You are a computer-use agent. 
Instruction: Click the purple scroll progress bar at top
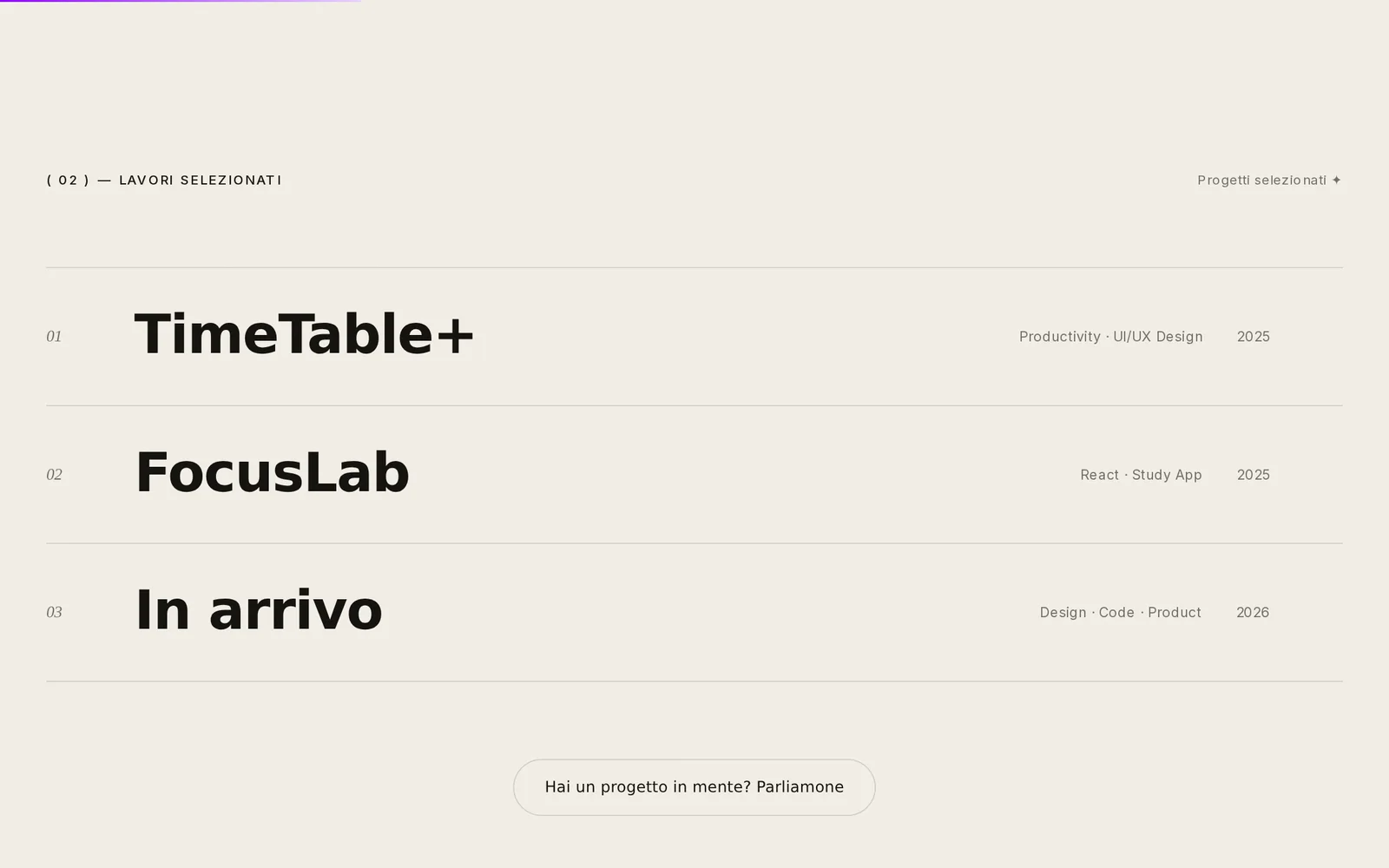tap(181, 1)
